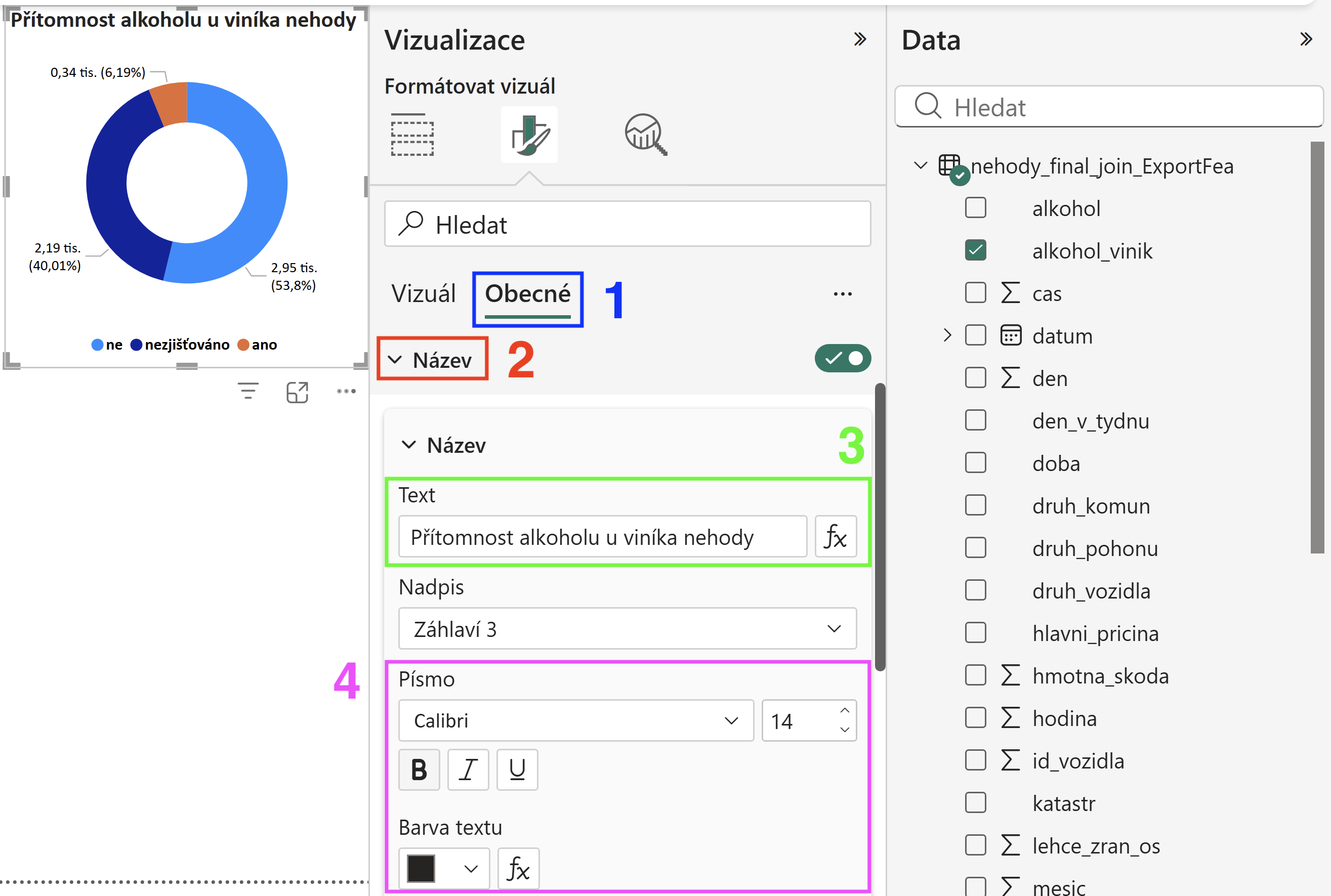
Task: Open the Nadpis Záhlaví 3 dropdown
Action: click(x=627, y=628)
